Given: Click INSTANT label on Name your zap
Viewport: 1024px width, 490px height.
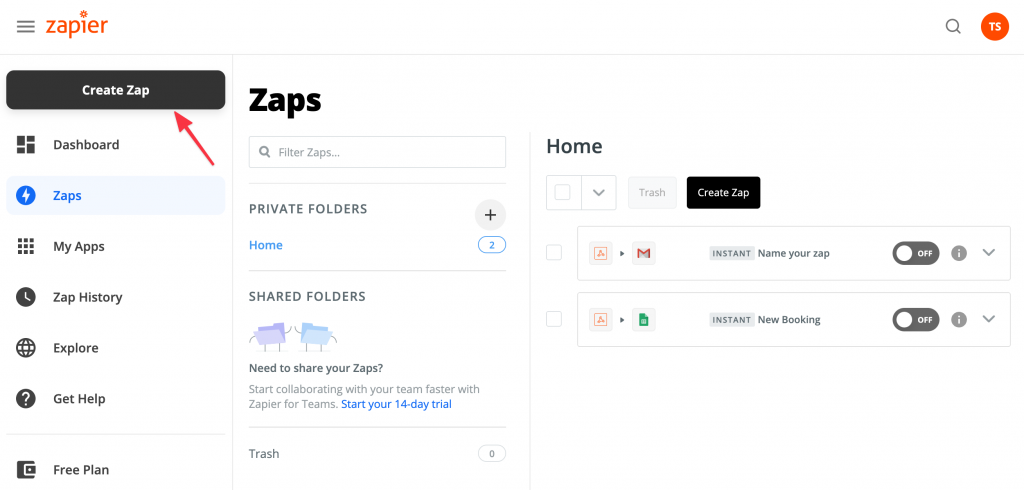Looking at the screenshot, I should pyautogui.click(x=732, y=253).
